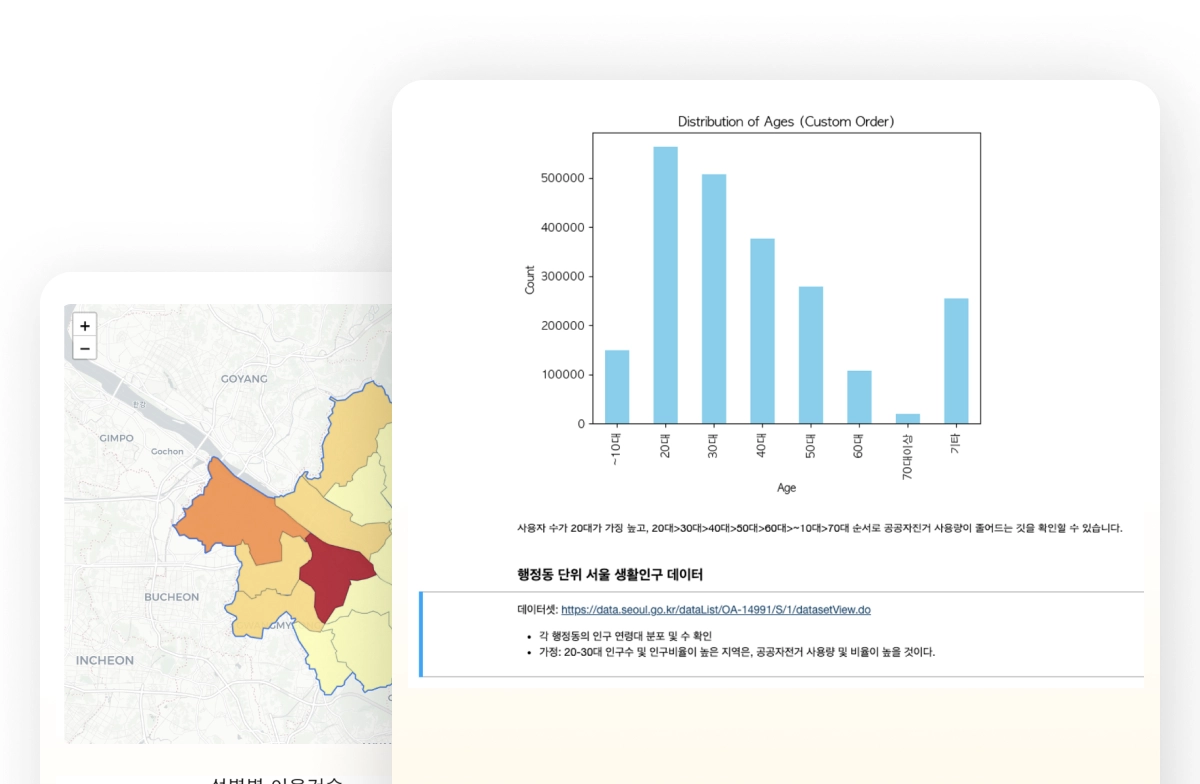Select the 30대 bar in the chart

click(714, 299)
